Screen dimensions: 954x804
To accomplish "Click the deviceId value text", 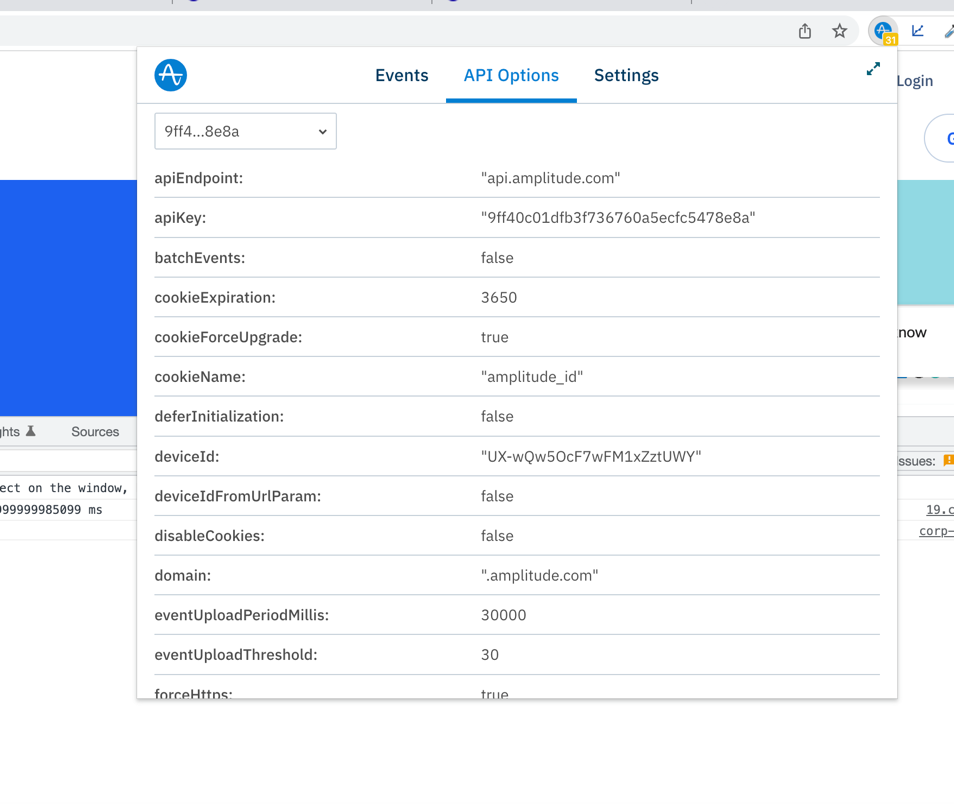I will pyautogui.click(x=591, y=457).
